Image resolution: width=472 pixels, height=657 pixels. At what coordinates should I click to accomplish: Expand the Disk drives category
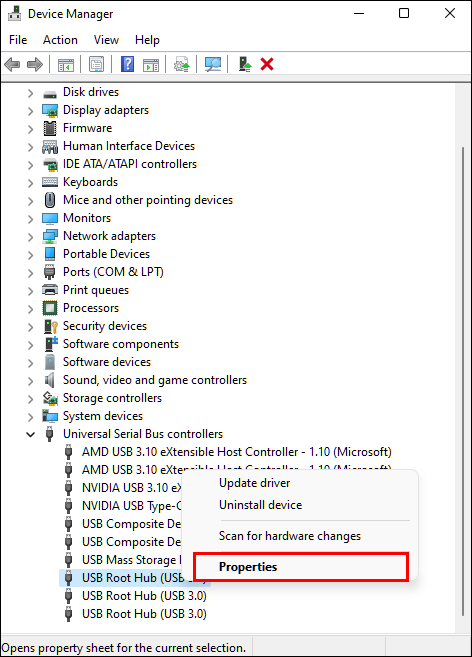[x=31, y=93]
